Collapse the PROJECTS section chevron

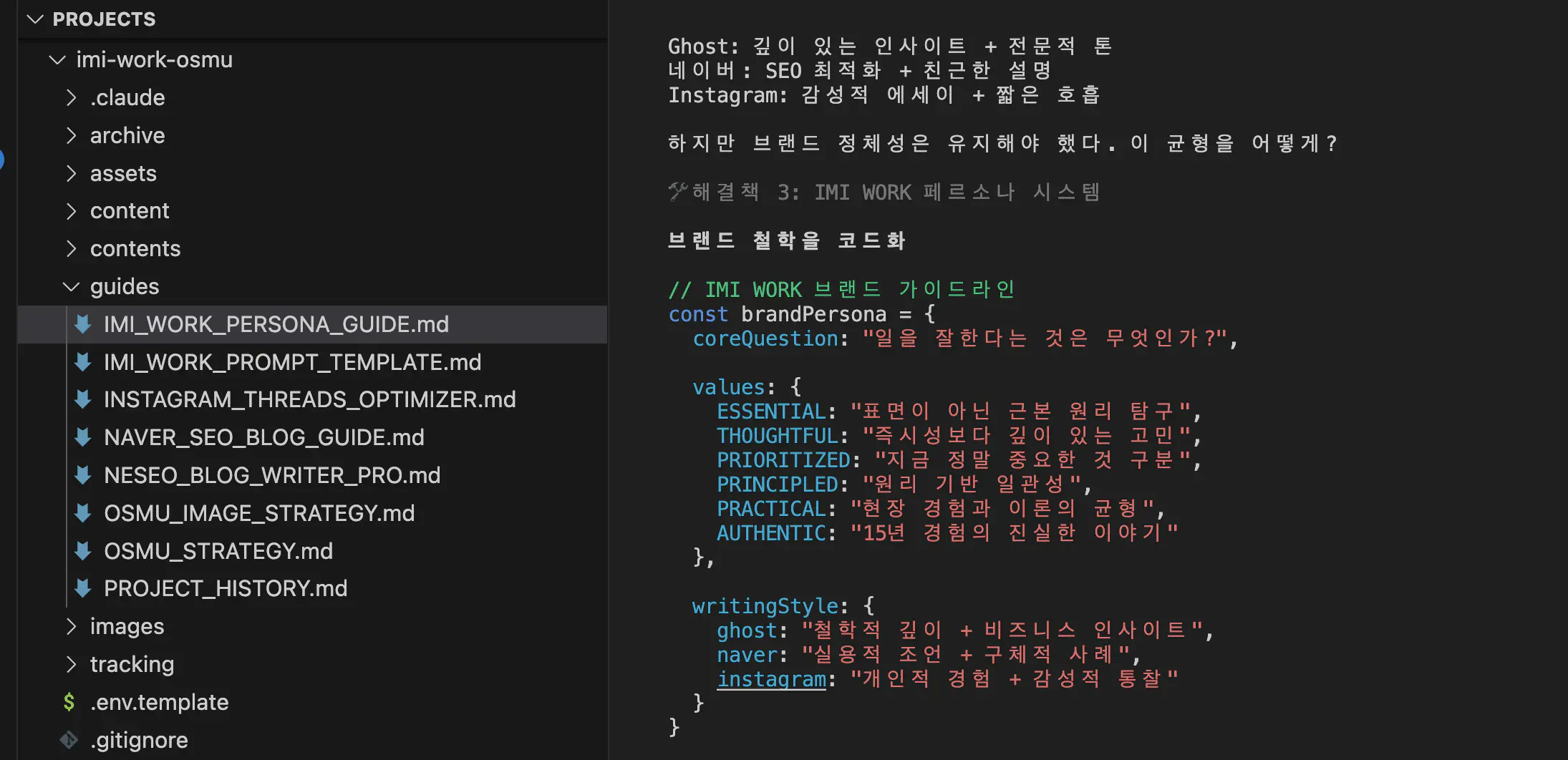coord(34,19)
